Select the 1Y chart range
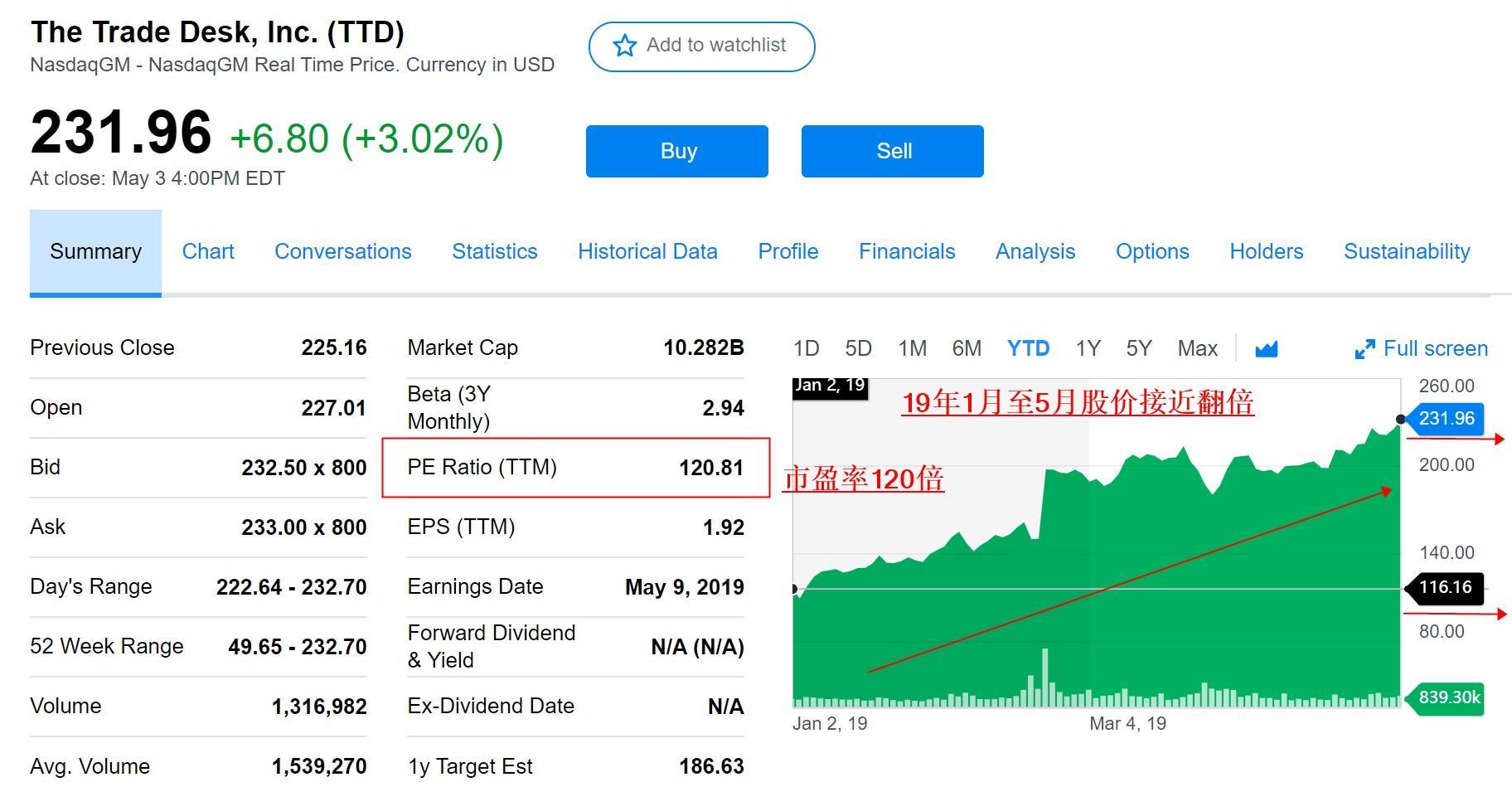Screen dimensions: 1512x787 [1088, 348]
